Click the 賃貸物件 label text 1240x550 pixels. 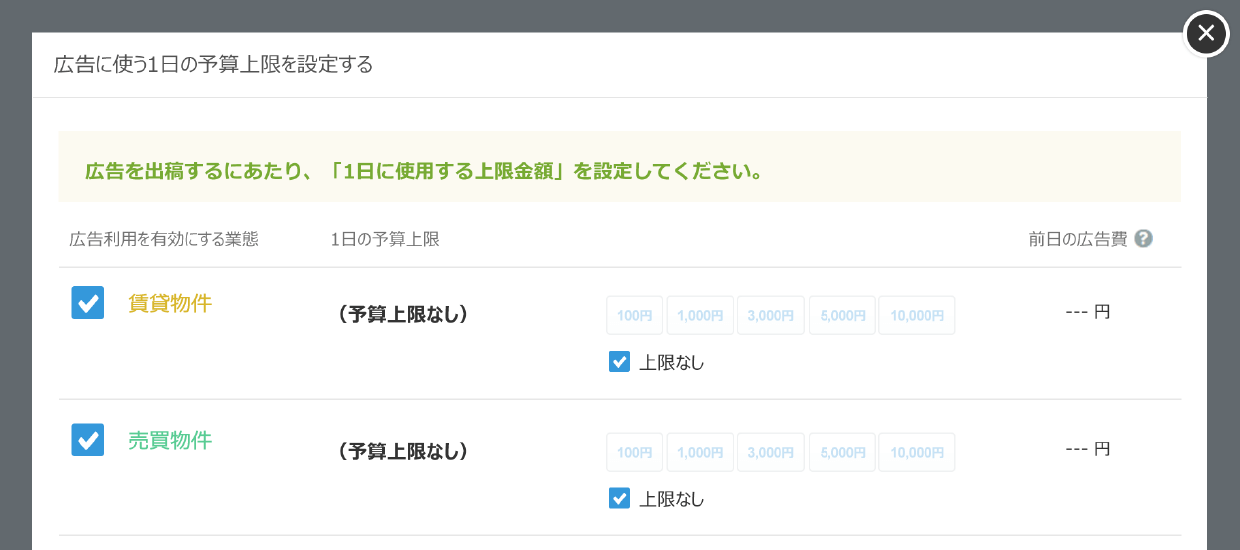point(170,303)
